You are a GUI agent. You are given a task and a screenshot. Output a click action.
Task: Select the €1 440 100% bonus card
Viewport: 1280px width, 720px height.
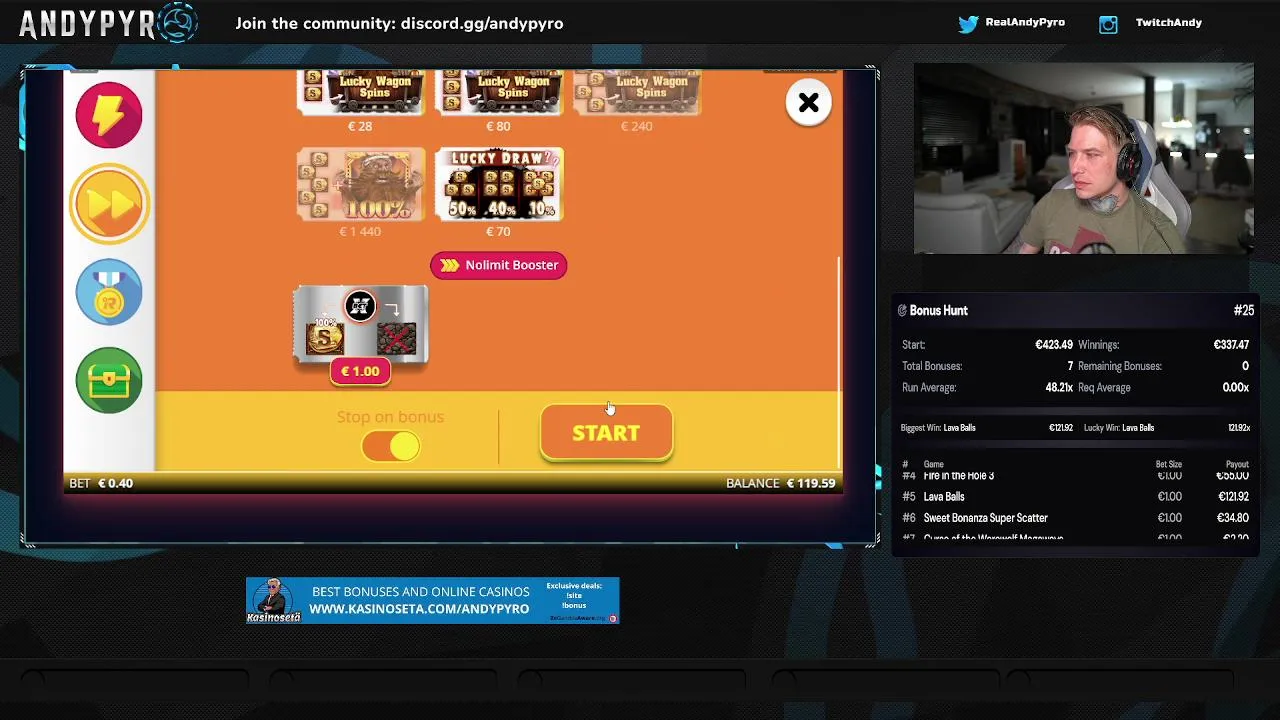pos(360,184)
